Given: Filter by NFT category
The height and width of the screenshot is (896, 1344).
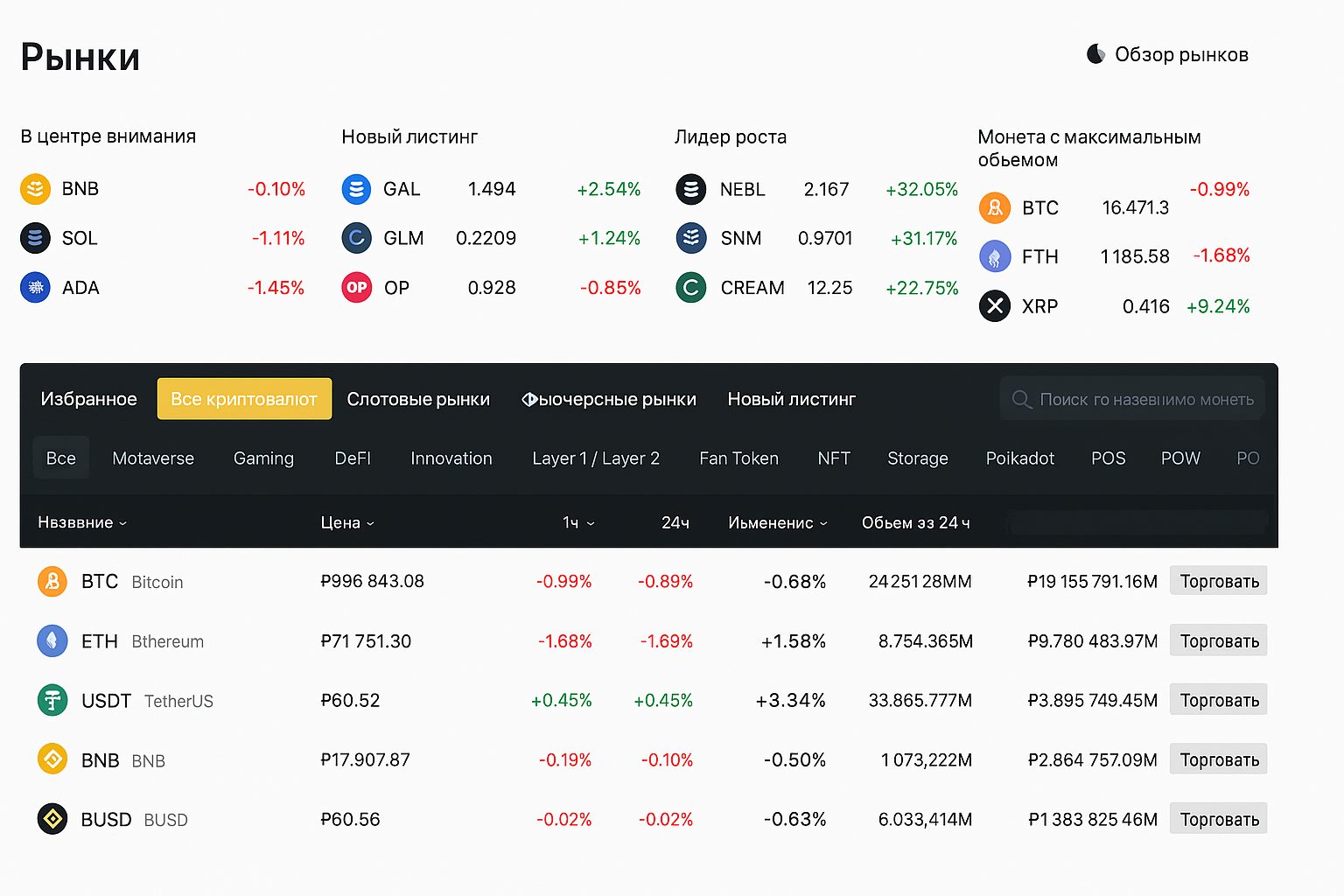Looking at the screenshot, I should click(x=833, y=458).
